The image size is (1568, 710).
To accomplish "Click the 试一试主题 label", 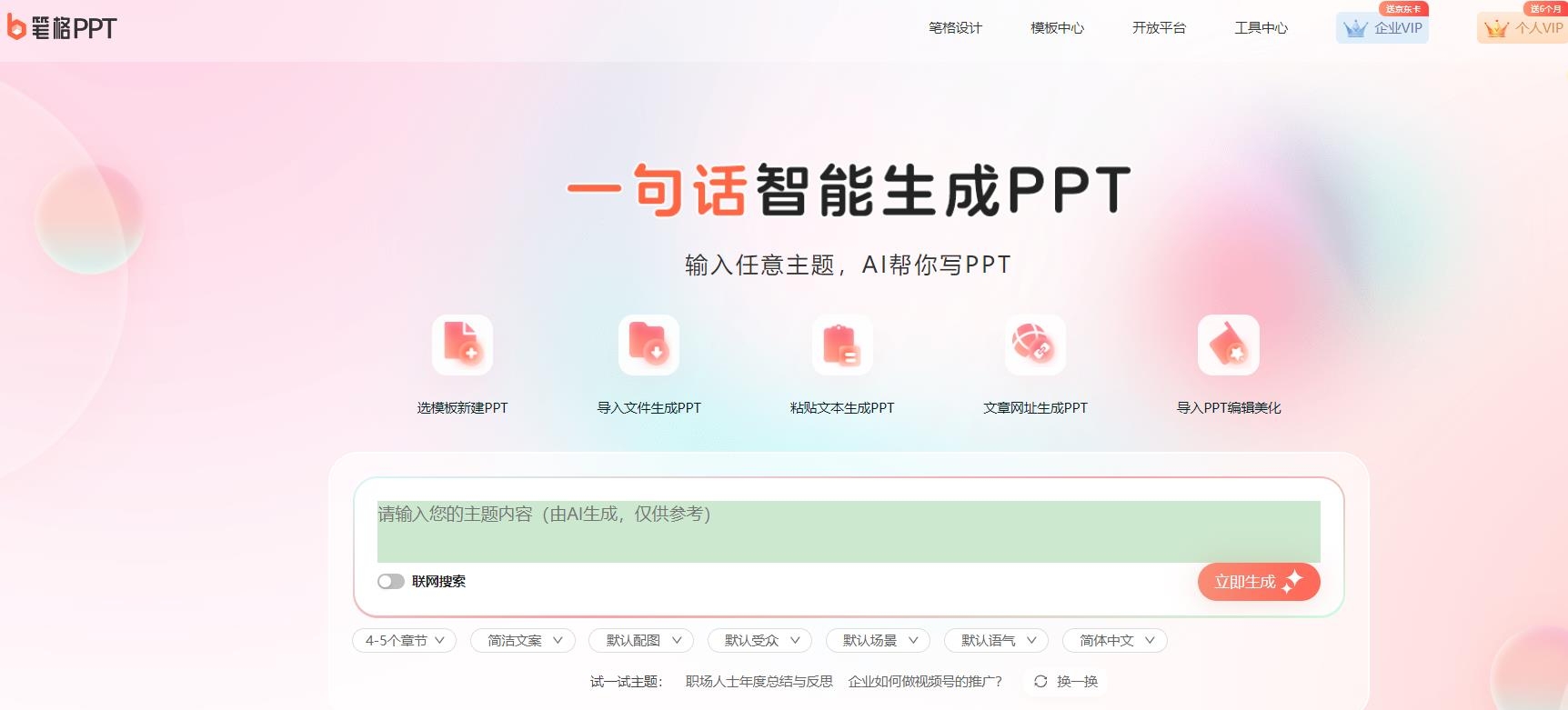I will (627, 681).
